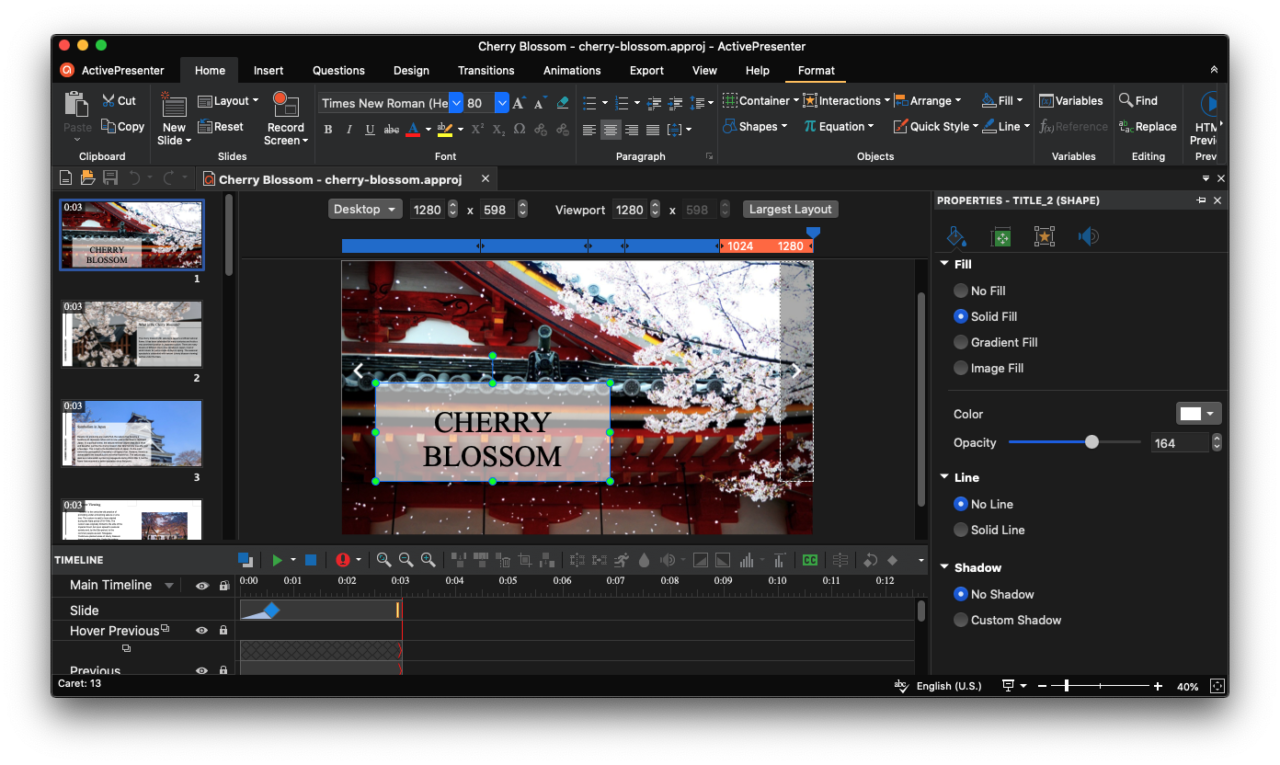Screen dimensions: 1280x765
Task: Open the Interactivity star tab
Action: click(x=1044, y=236)
